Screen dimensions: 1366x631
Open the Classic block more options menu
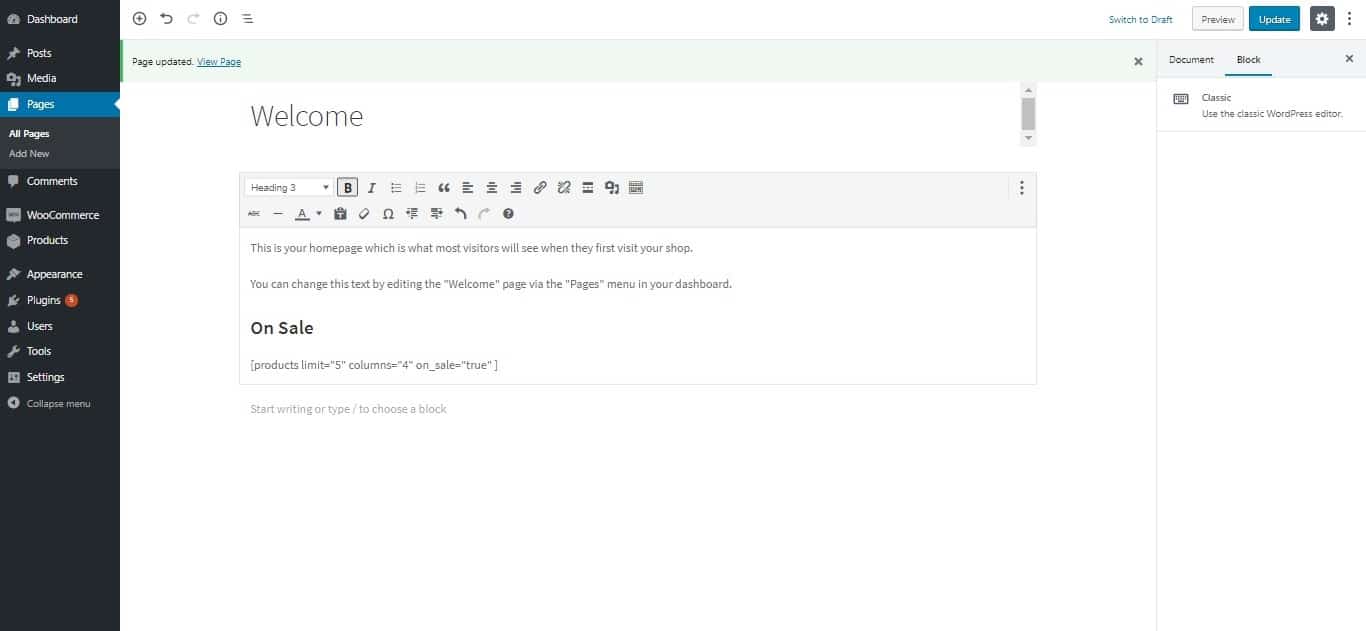pos(1021,187)
